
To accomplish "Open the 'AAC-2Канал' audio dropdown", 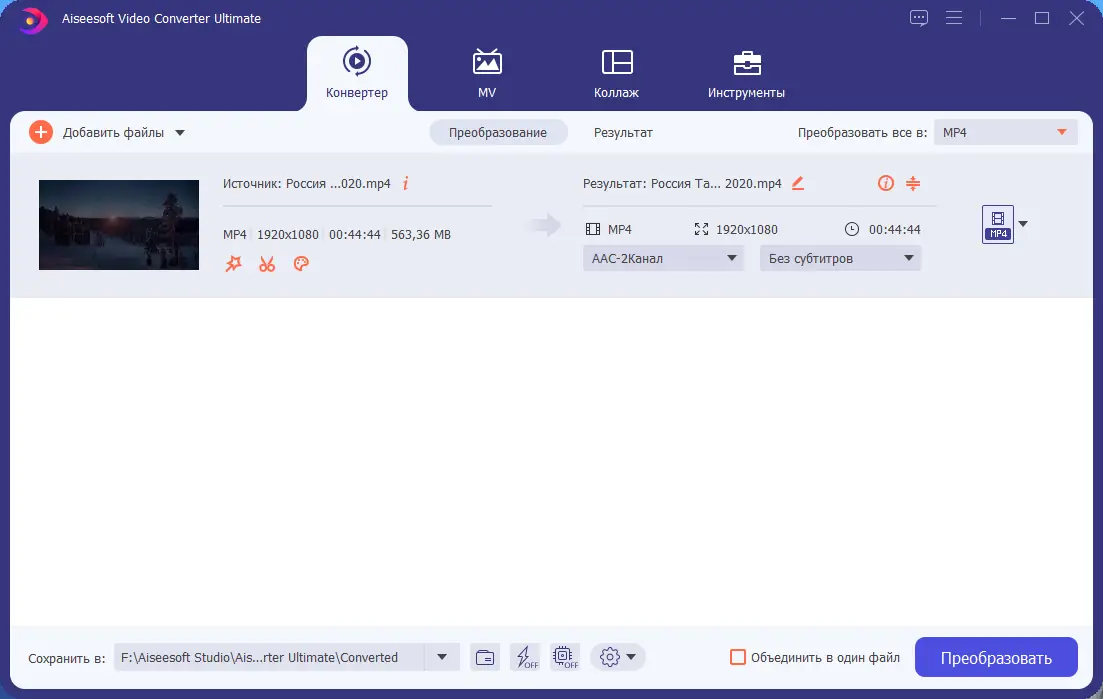I will [663, 257].
